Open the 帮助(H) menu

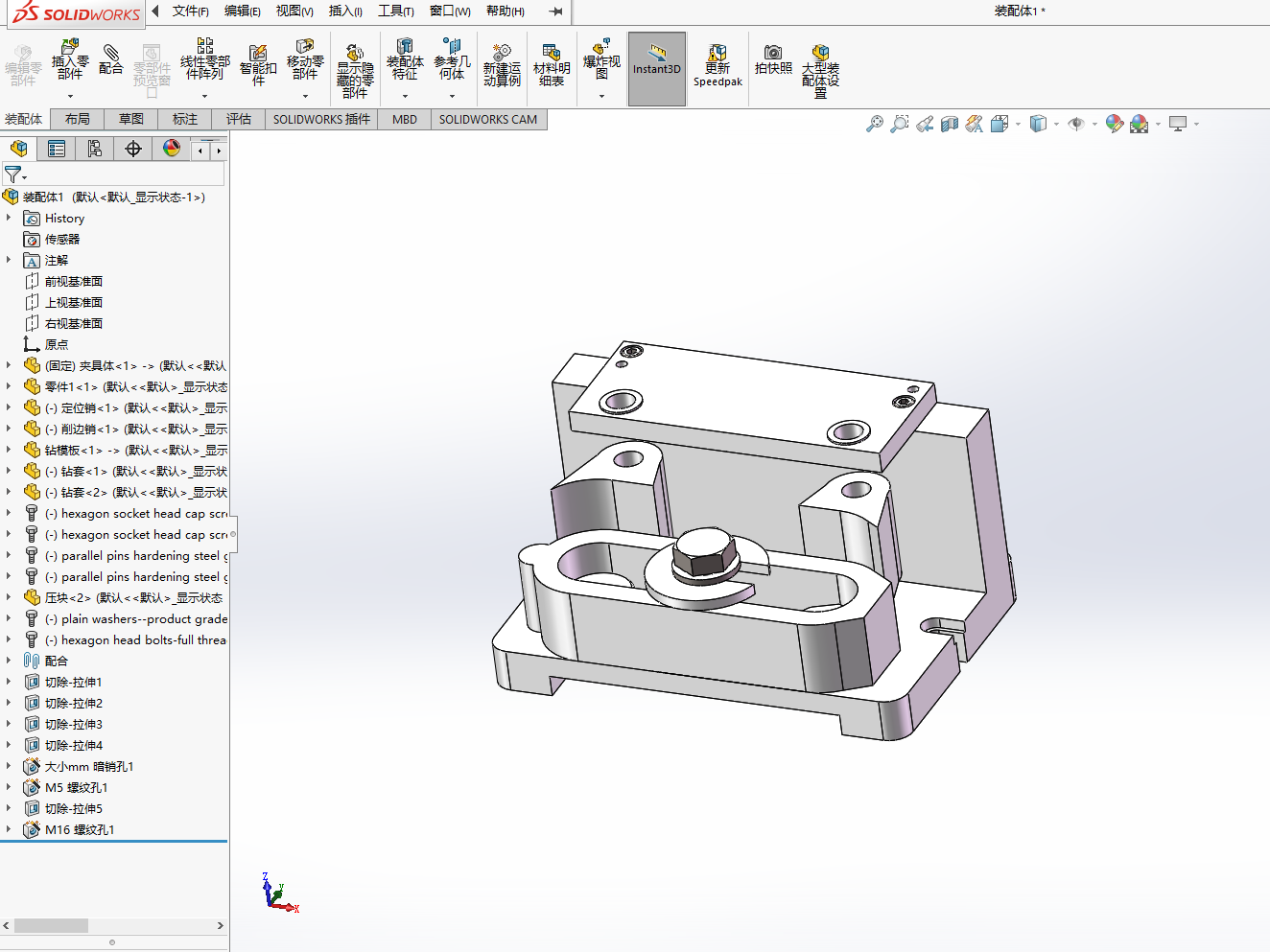506,11
